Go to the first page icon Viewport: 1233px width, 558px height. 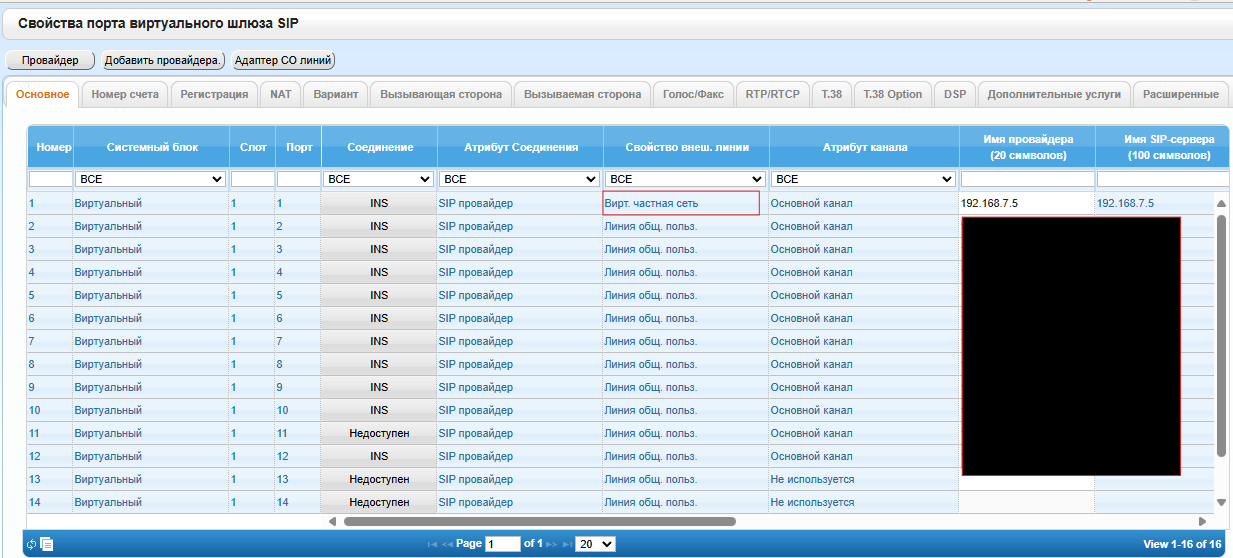pyautogui.click(x=432, y=544)
